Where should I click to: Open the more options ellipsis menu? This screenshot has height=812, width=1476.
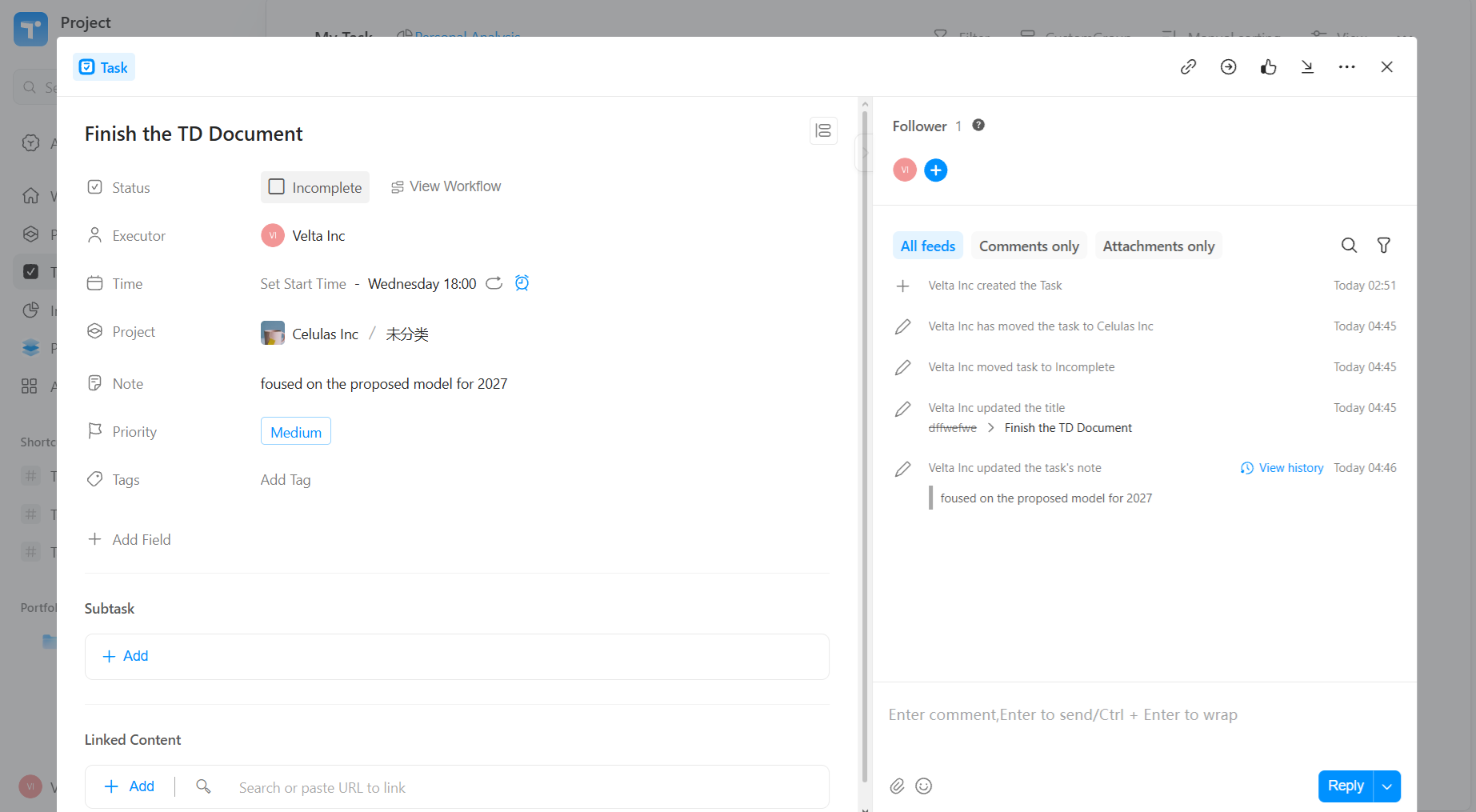coord(1347,67)
